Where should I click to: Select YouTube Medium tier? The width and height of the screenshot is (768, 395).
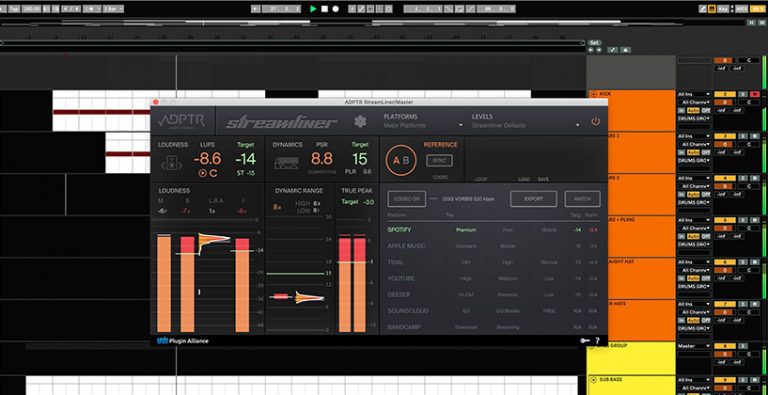507,278
